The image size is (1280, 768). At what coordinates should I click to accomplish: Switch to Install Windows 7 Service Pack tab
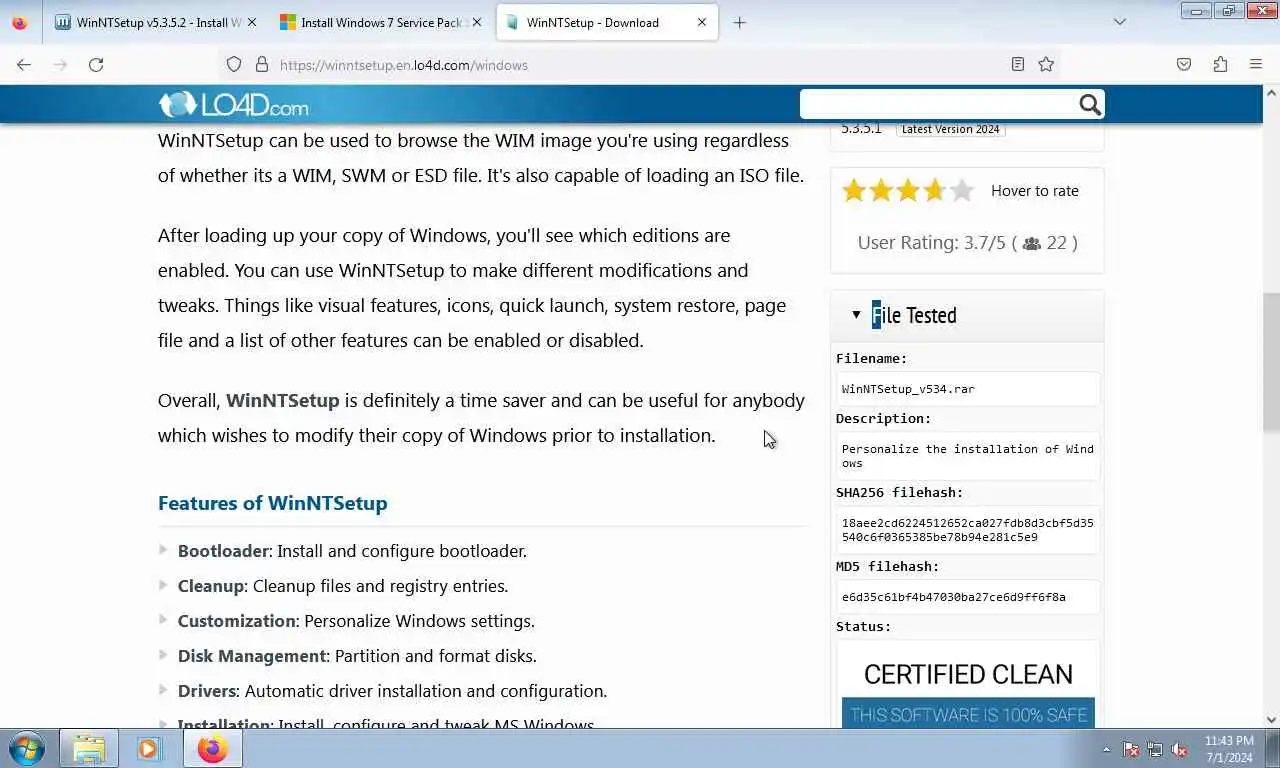click(381, 22)
